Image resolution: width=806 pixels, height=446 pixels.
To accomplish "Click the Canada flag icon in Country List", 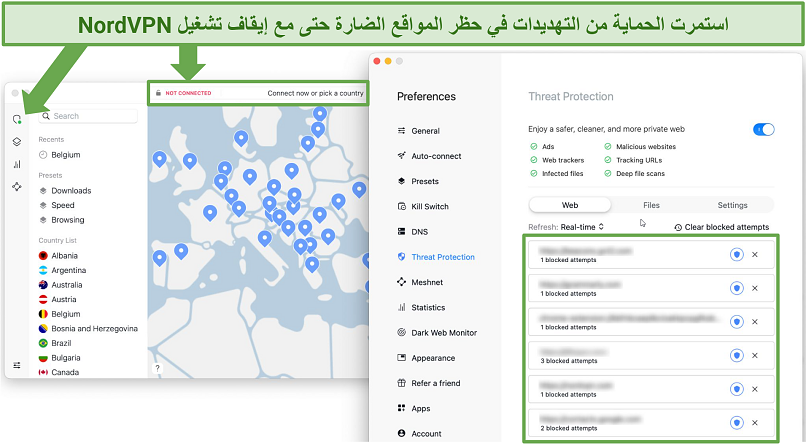I will 43,372.
